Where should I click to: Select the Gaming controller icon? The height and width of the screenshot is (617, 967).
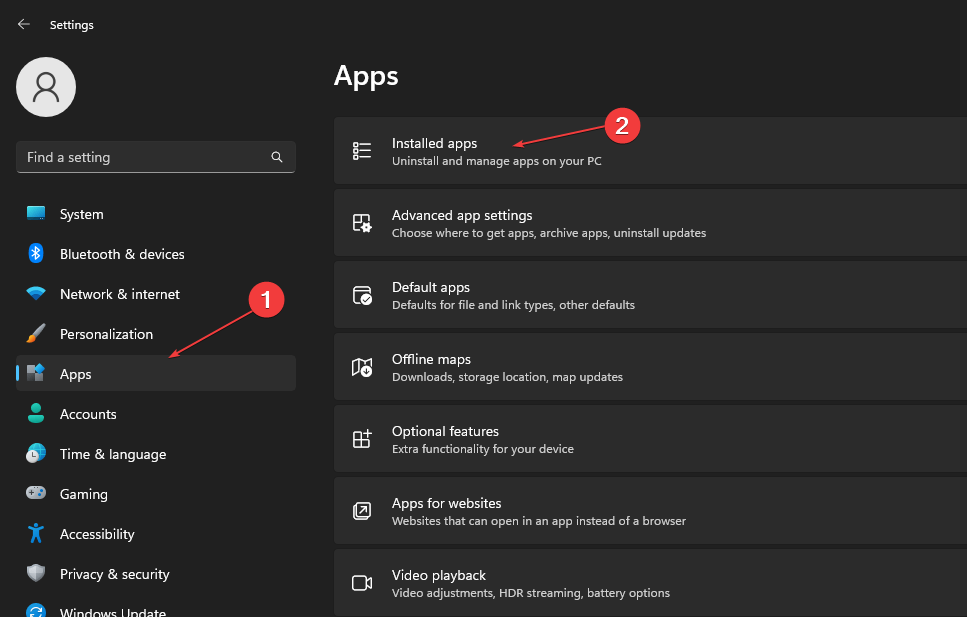point(36,494)
